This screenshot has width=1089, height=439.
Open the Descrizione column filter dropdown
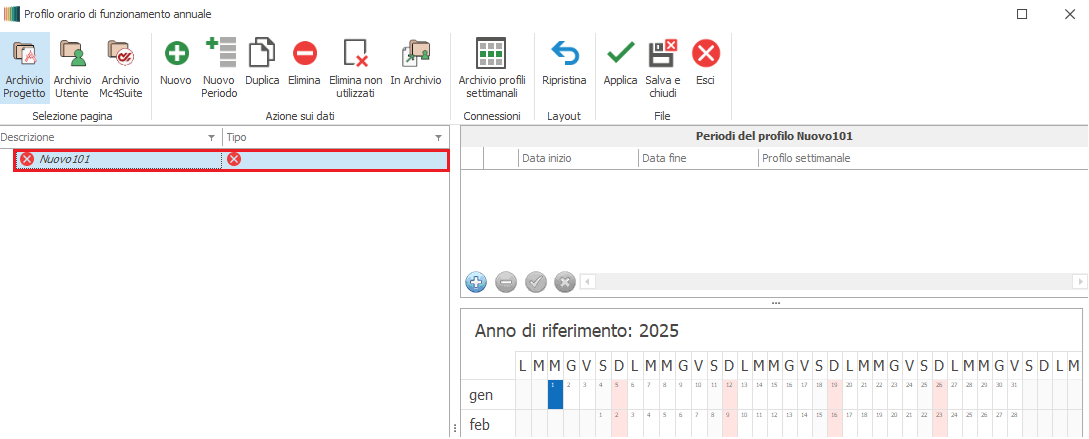point(210,137)
